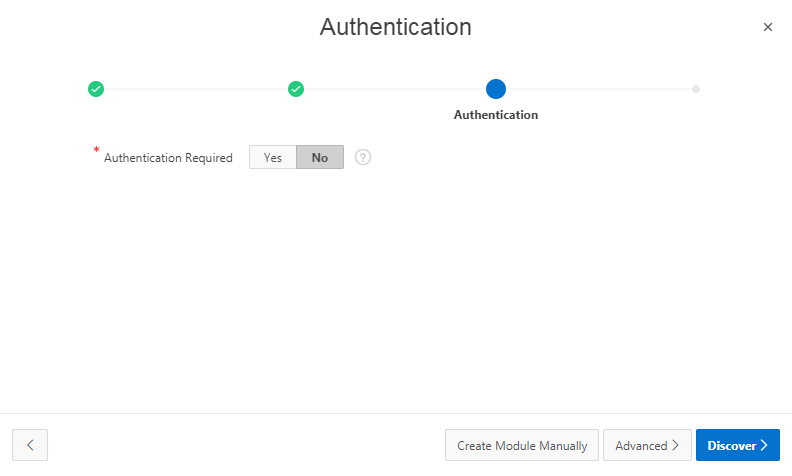Jump to the first completed wizard step
792x476 pixels.
pyautogui.click(x=96, y=89)
